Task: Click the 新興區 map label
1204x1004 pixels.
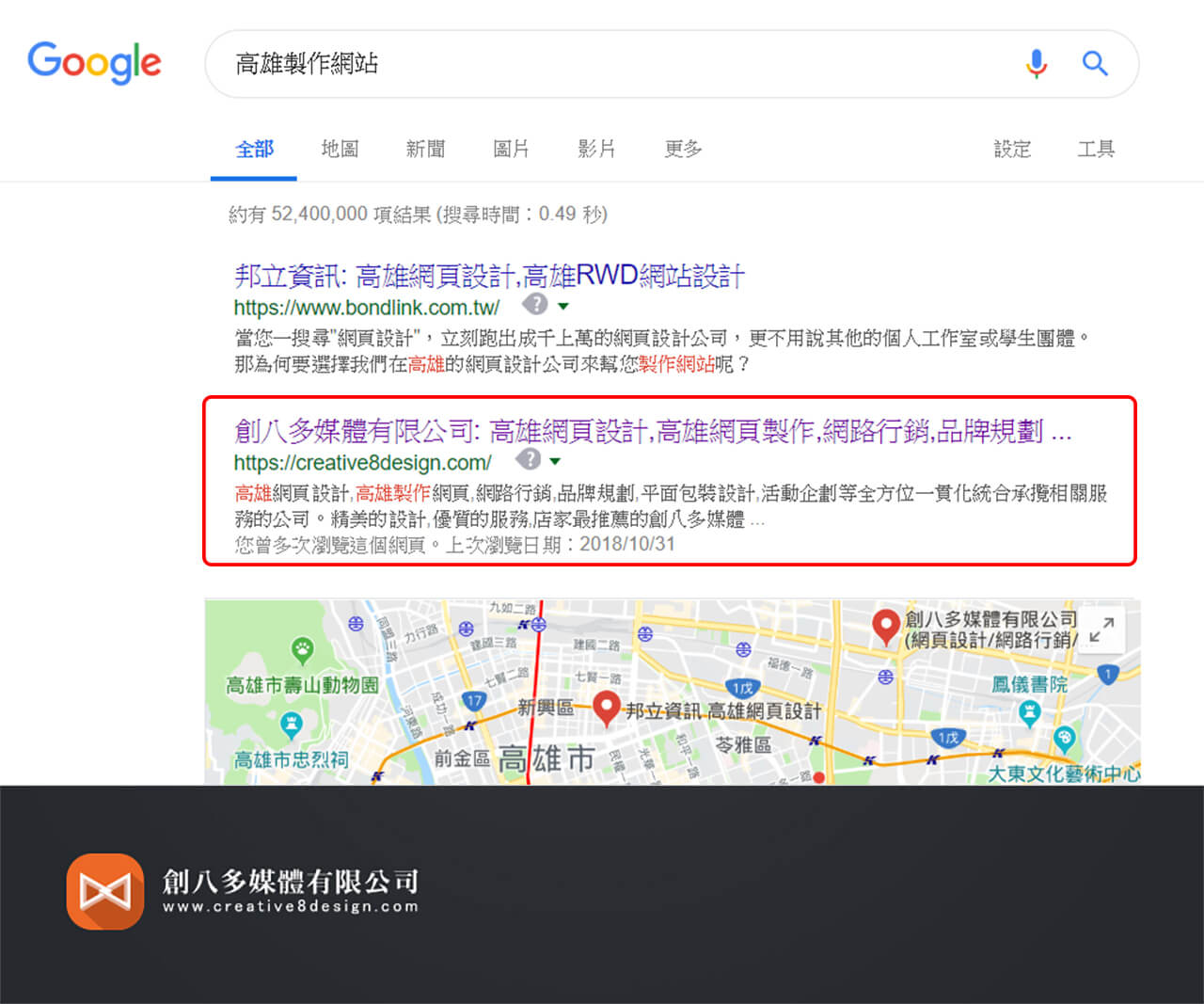Action: click(546, 708)
